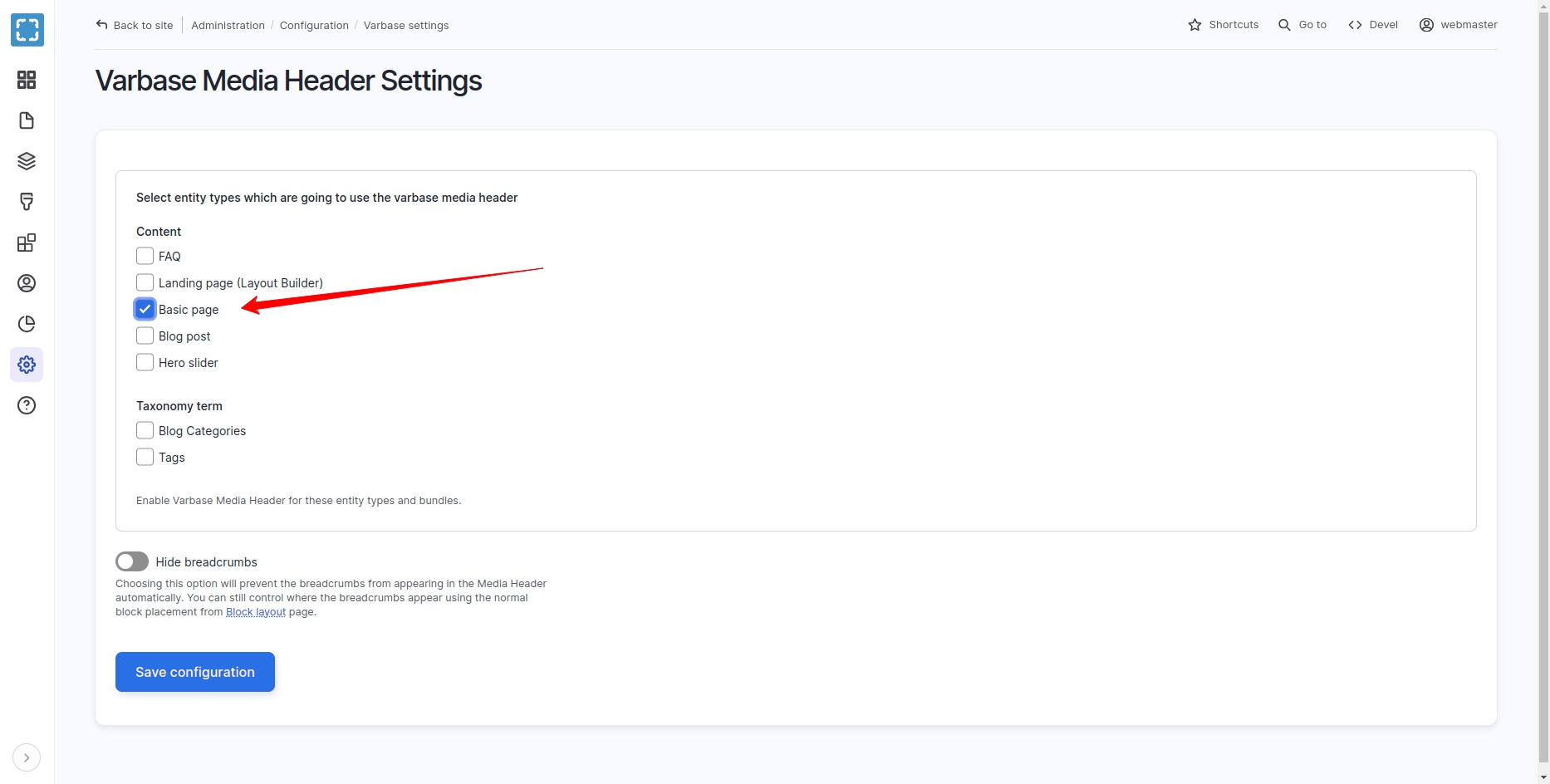Viewport: 1550px width, 784px height.
Task: Open the Reports pie chart icon
Action: coord(27,324)
